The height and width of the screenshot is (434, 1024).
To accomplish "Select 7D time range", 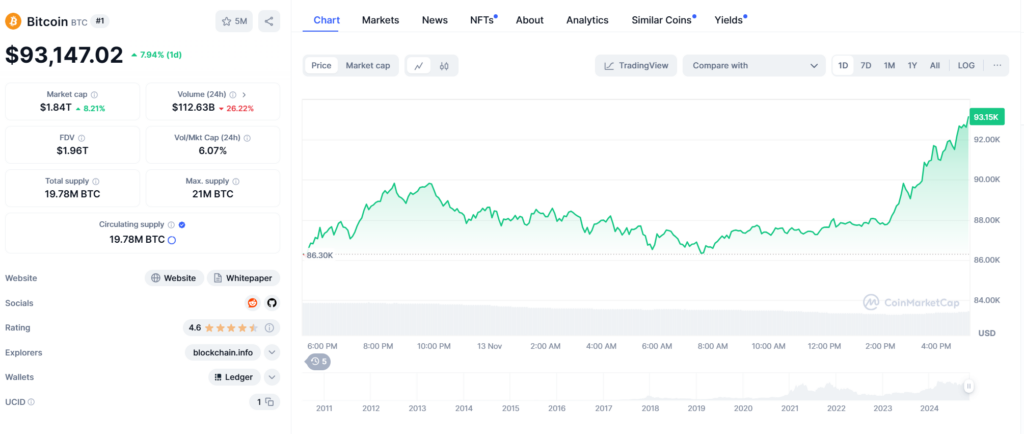I will (865, 65).
